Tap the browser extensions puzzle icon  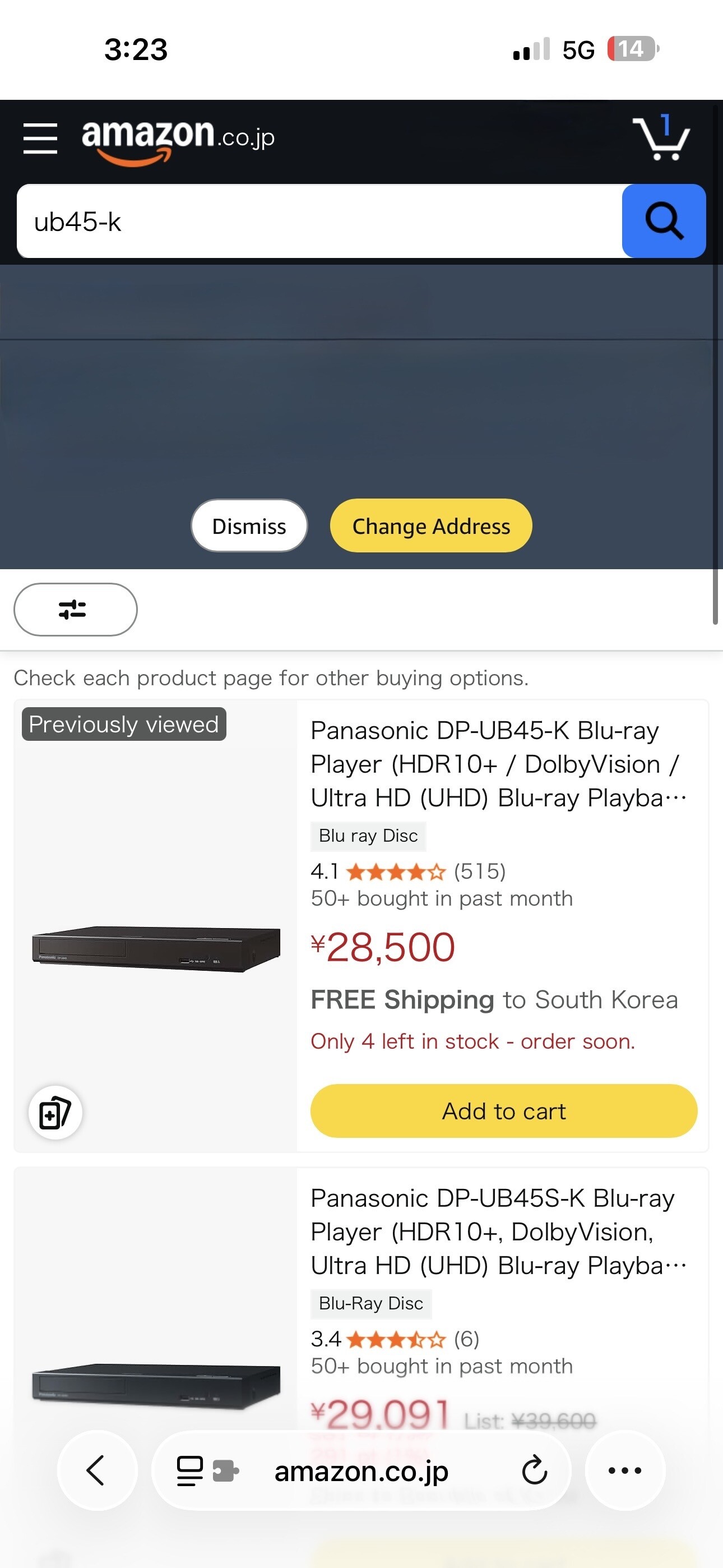[x=225, y=1470]
